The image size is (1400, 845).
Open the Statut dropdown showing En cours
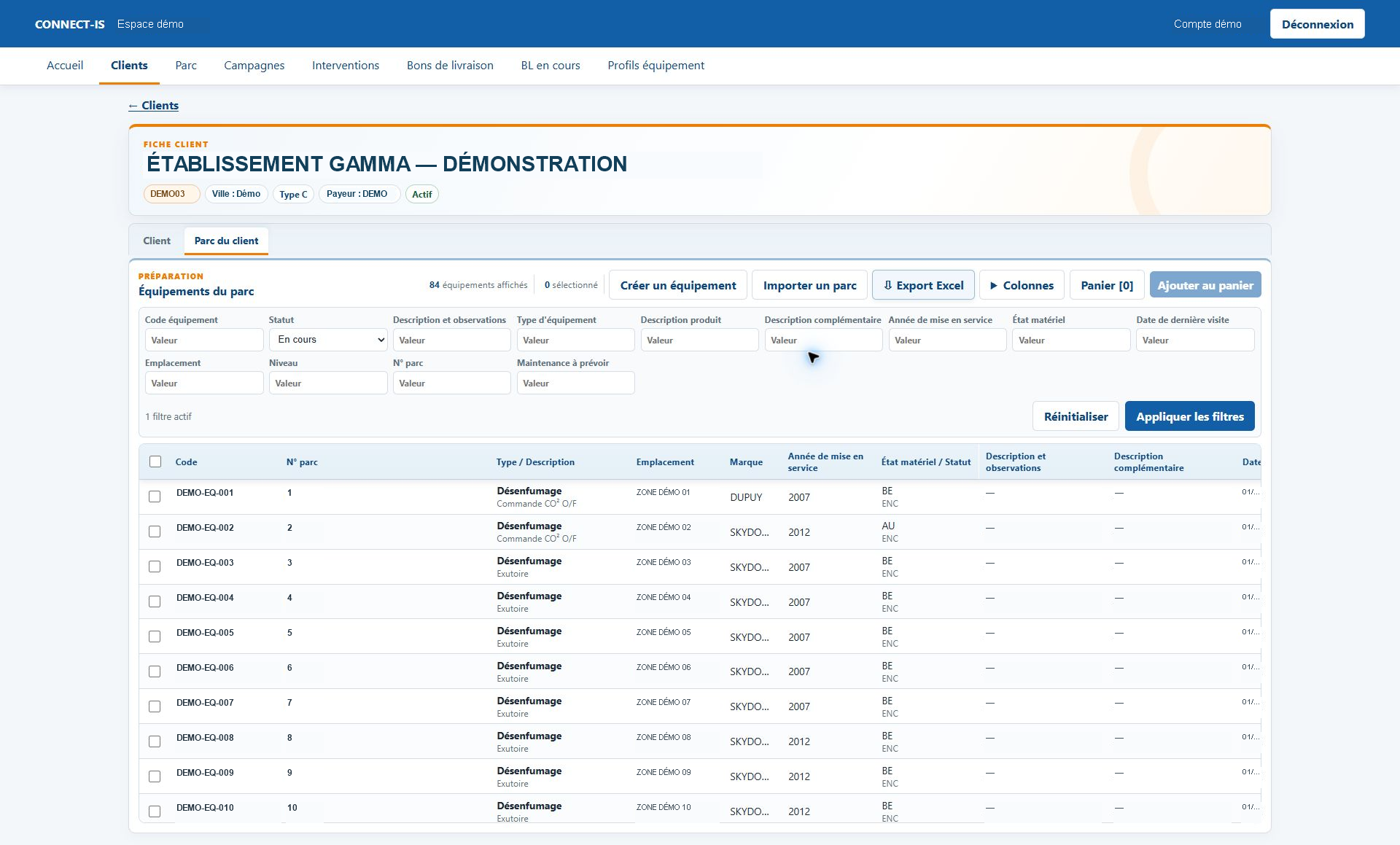(x=328, y=340)
